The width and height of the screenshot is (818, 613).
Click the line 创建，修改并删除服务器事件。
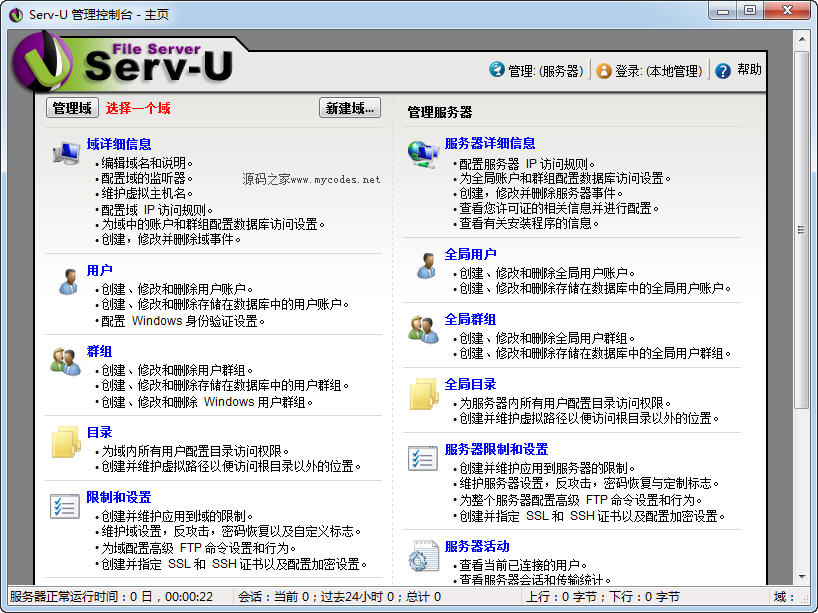pyautogui.click(x=541, y=194)
